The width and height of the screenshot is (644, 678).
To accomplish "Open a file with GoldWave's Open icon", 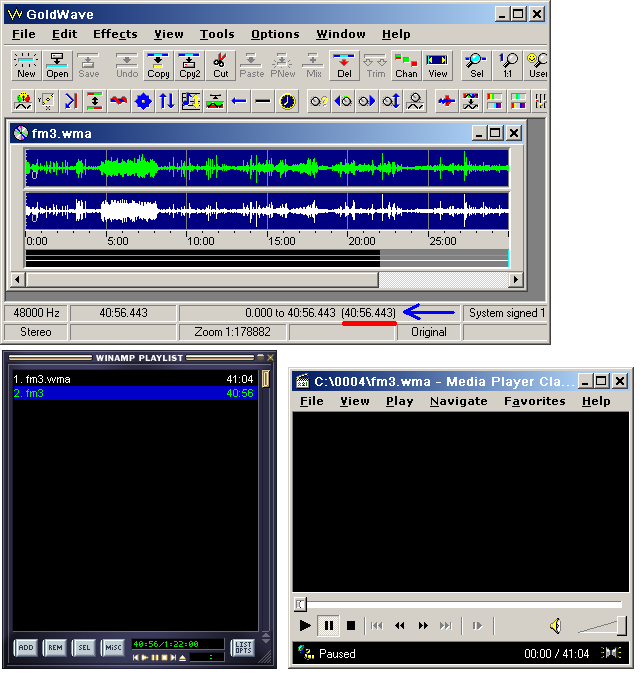I will click(x=57, y=65).
